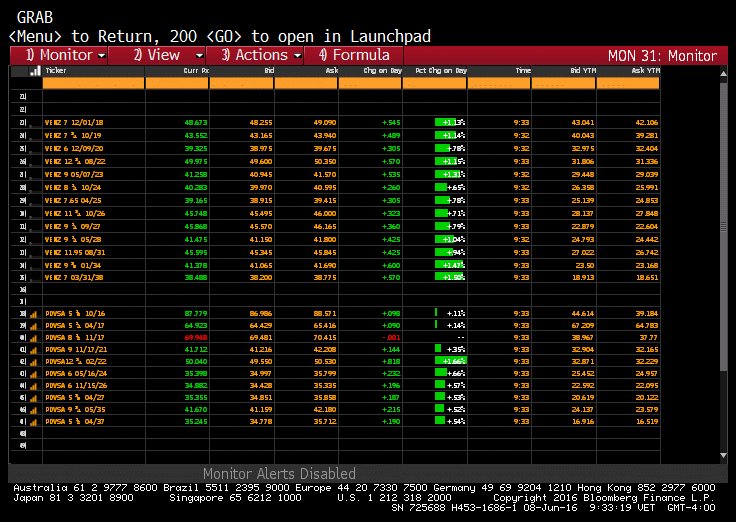Select the VENZ 9 05/07/23 ticker
736x522 pixels.
tap(74, 175)
